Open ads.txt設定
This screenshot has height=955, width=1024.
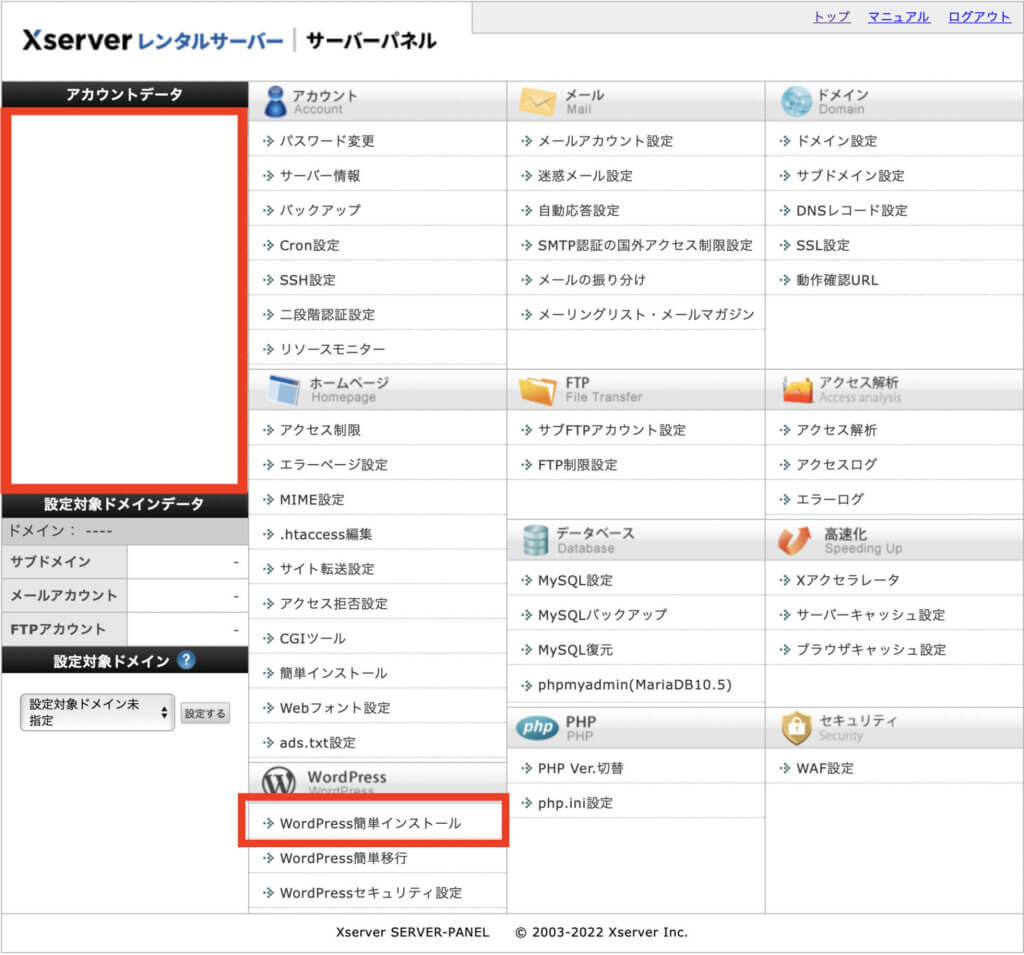[x=317, y=743]
